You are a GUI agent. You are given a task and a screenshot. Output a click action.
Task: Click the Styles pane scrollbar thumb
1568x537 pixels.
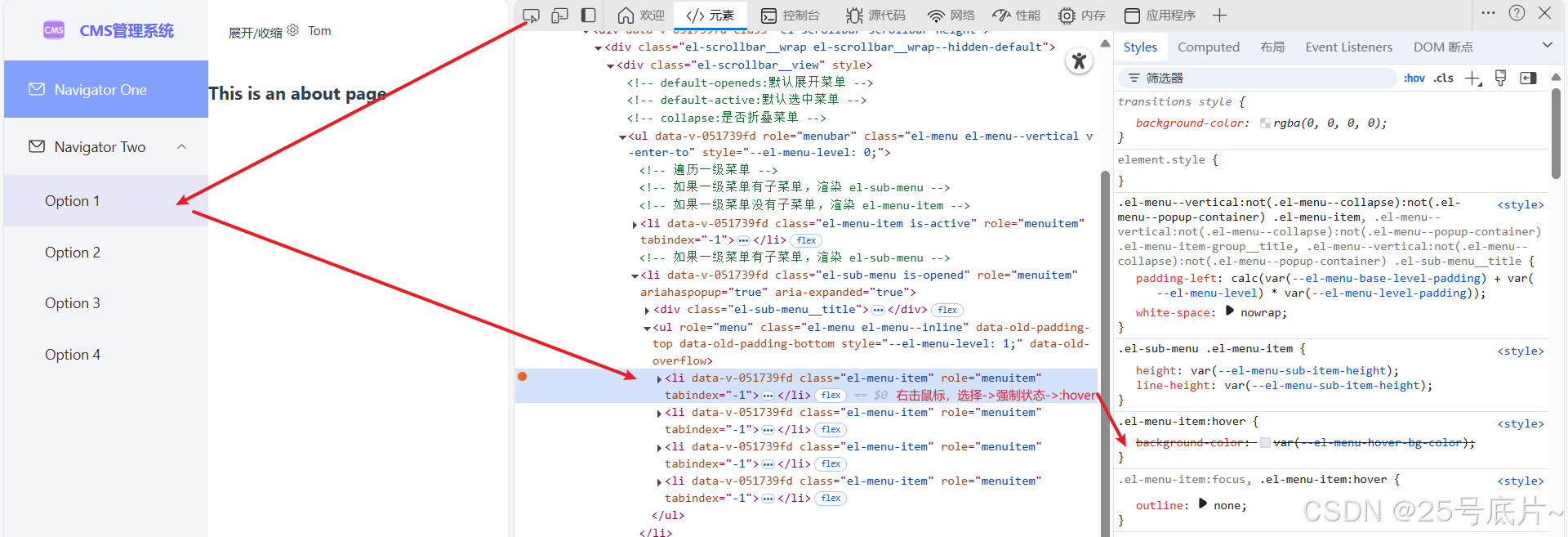pos(1556,132)
